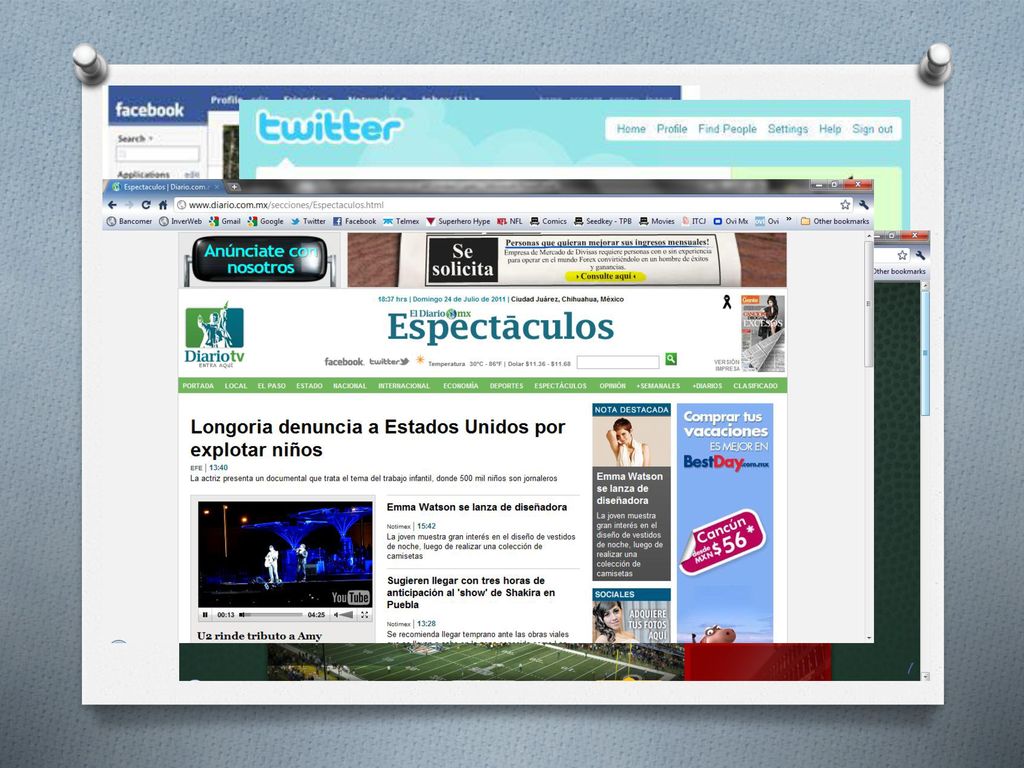The image size is (1024, 768).
Task: Open NACIONAL menu section
Action: 350,386
